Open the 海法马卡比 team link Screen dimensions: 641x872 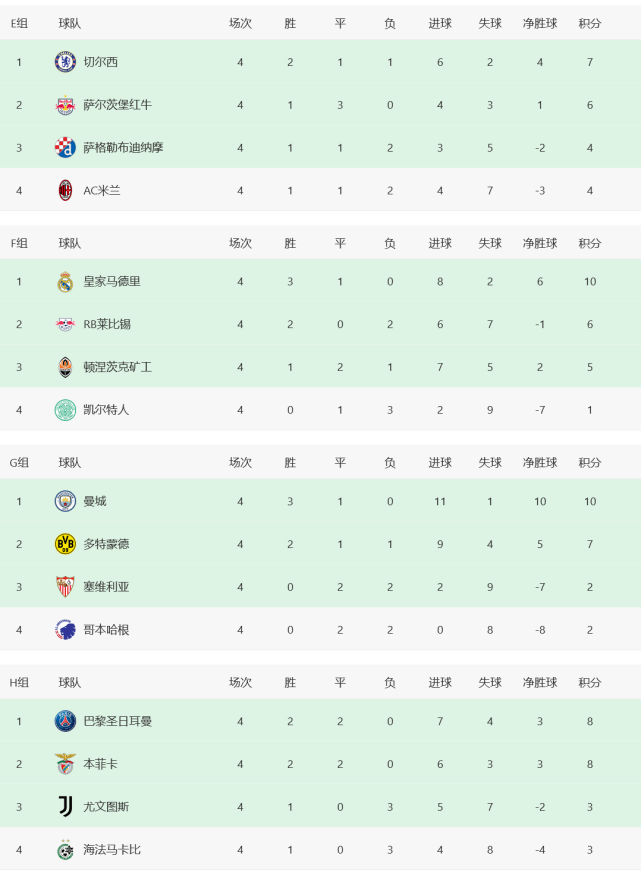pyautogui.click(x=112, y=850)
